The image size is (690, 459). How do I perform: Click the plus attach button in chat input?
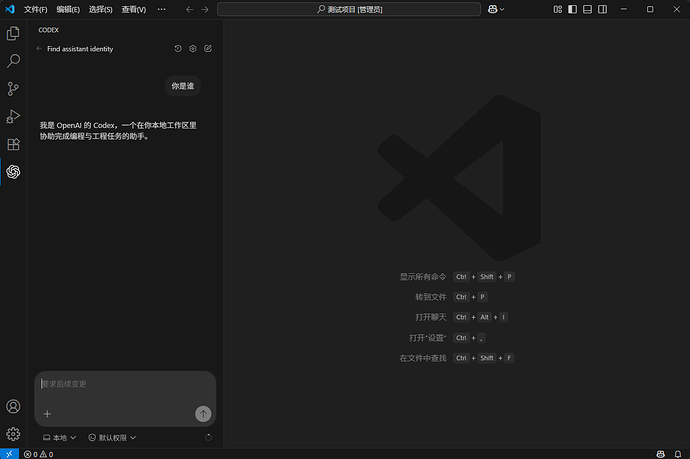click(47, 414)
